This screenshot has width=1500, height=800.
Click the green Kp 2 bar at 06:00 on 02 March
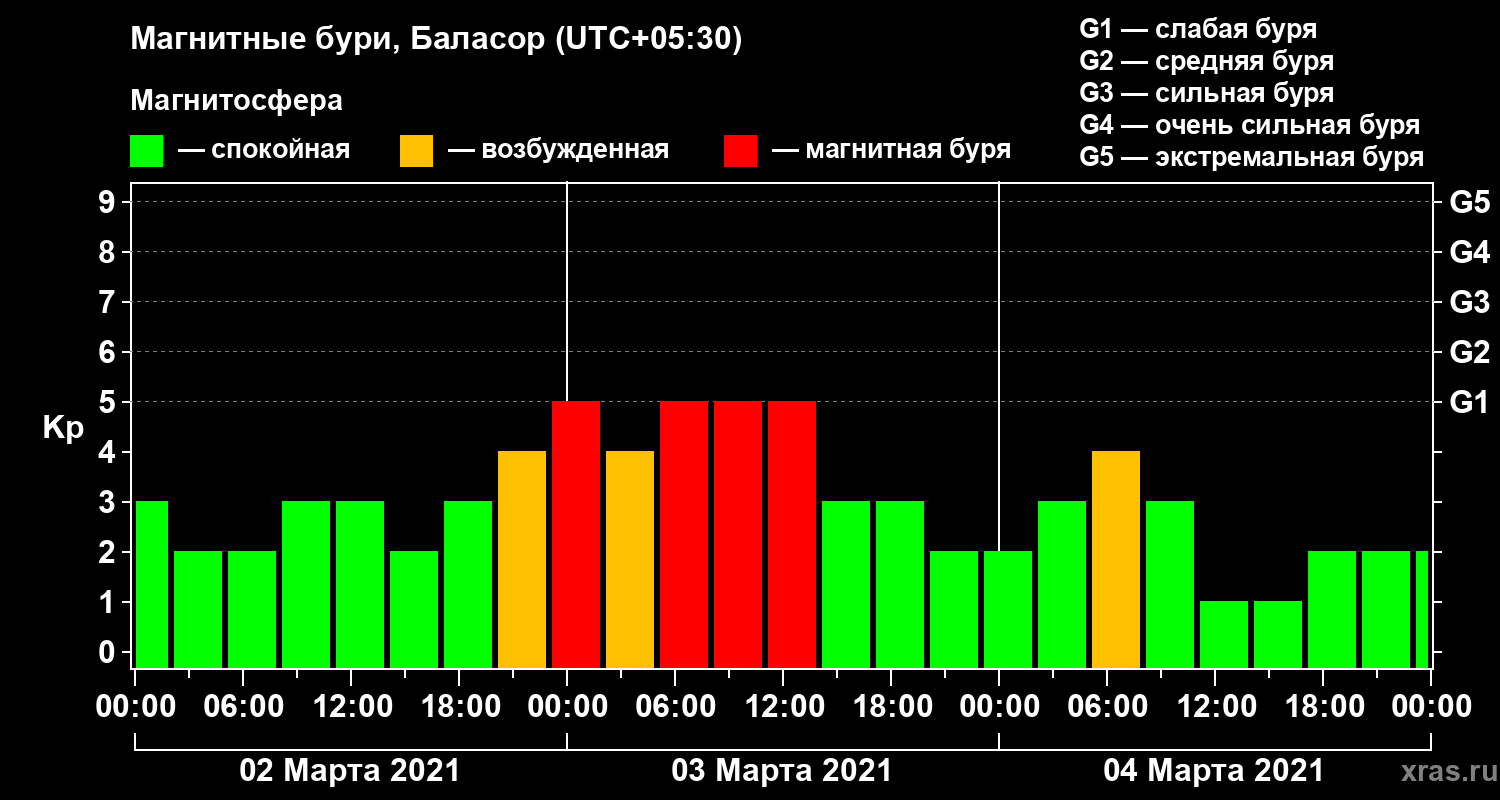pos(252,609)
